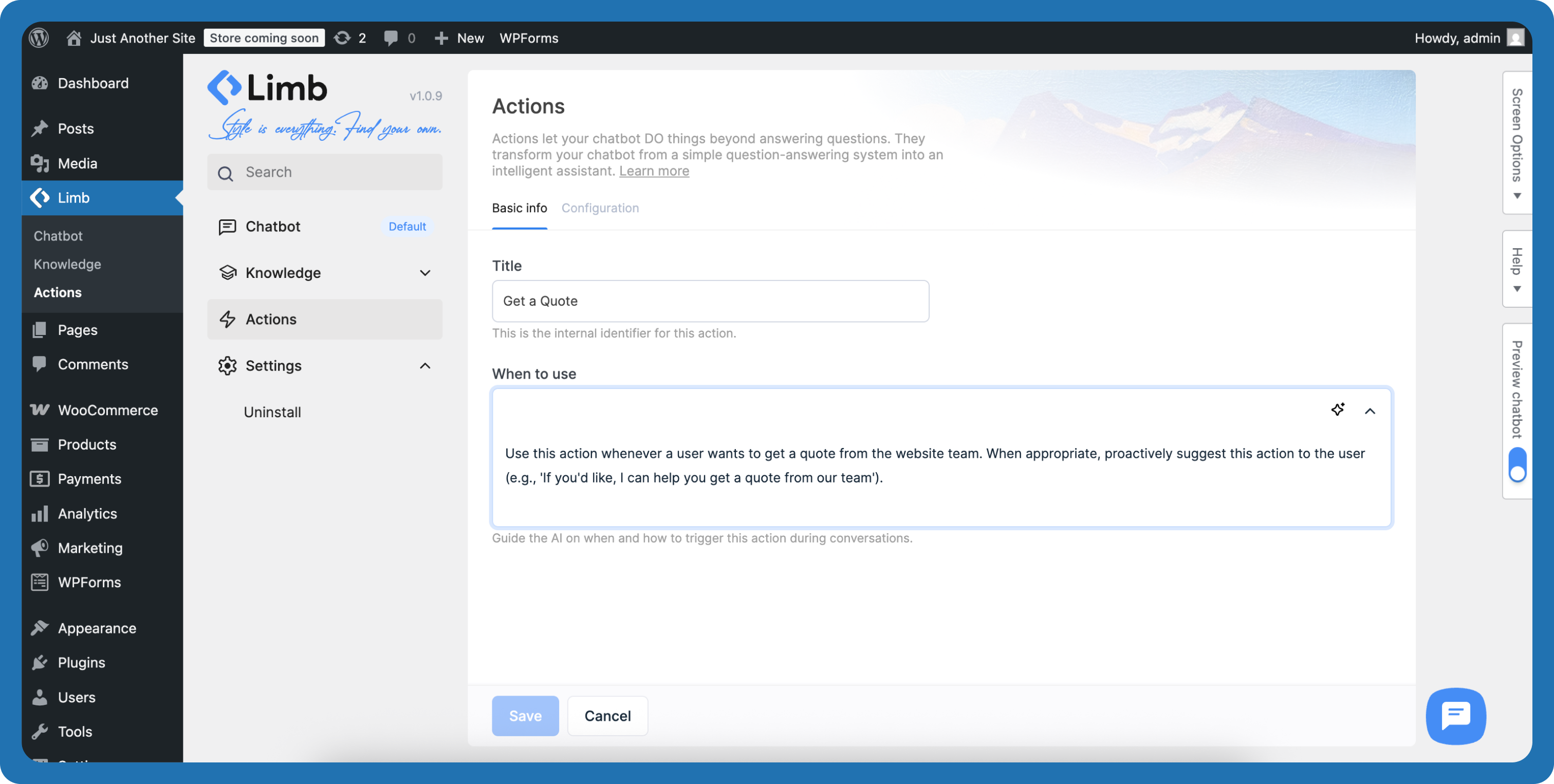Open WooCommerce from sidebar
This screenshot has height=784, width=1554.
(x=107, y=410)
